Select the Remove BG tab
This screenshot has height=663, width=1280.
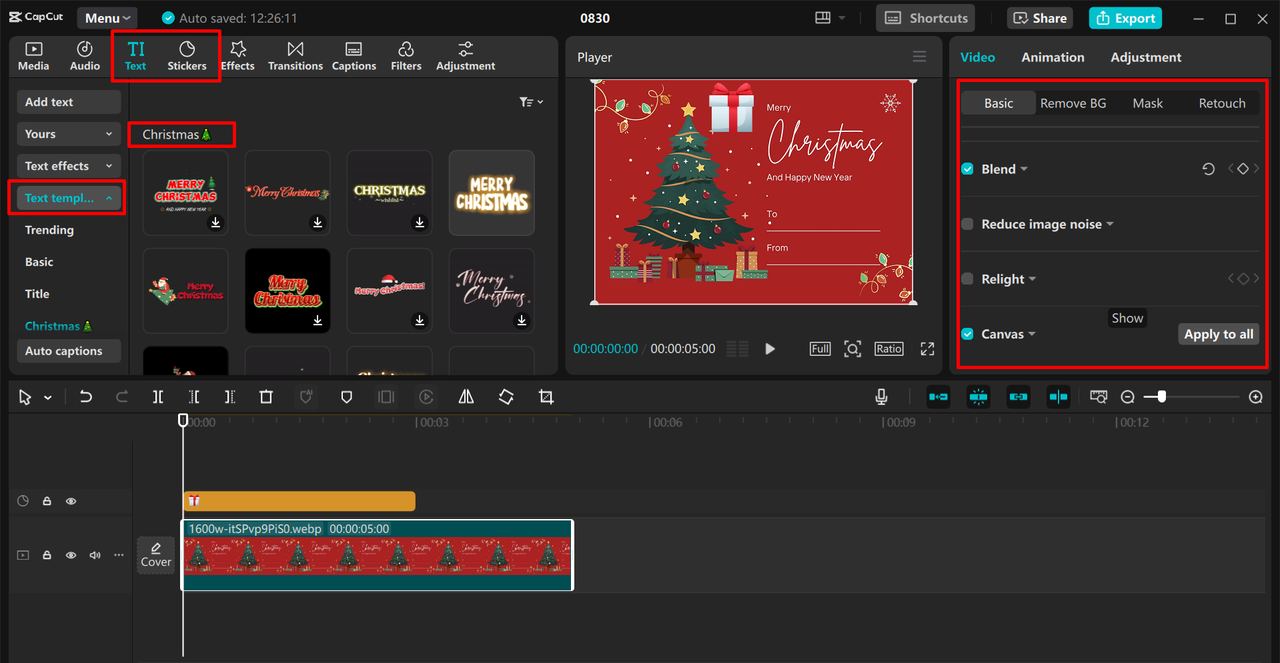(x=1073, y=103)
